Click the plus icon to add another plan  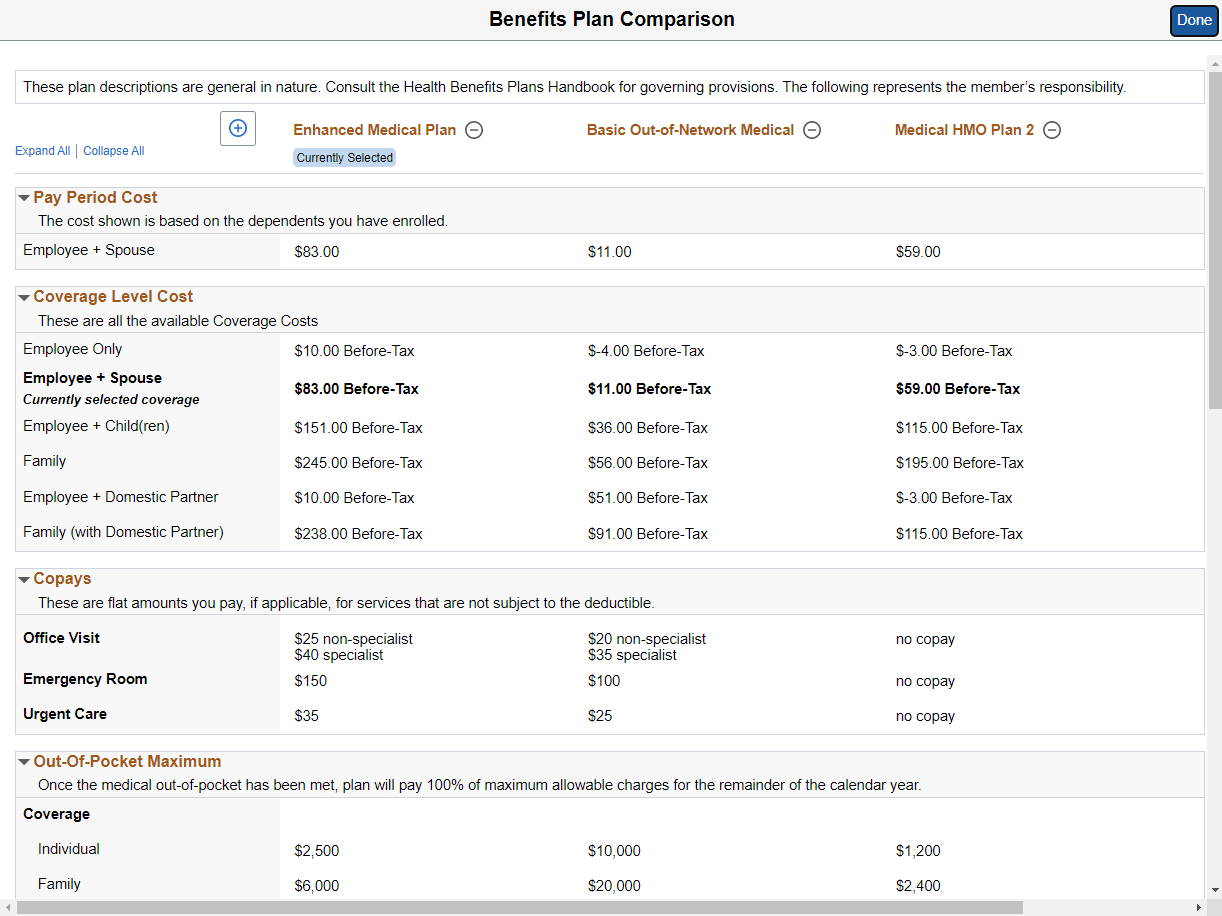(237, 128)
